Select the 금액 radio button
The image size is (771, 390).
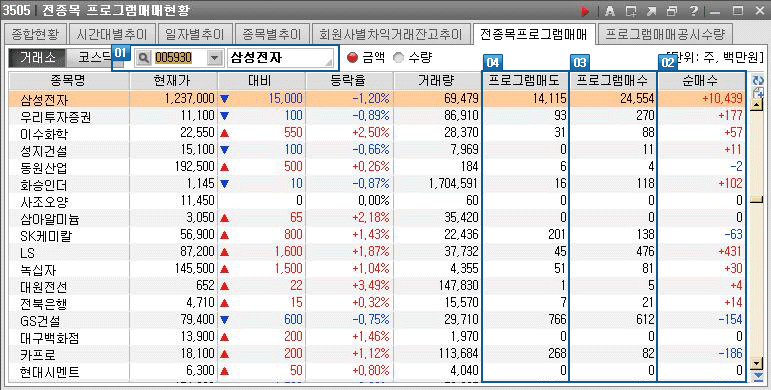coord(352,58)
